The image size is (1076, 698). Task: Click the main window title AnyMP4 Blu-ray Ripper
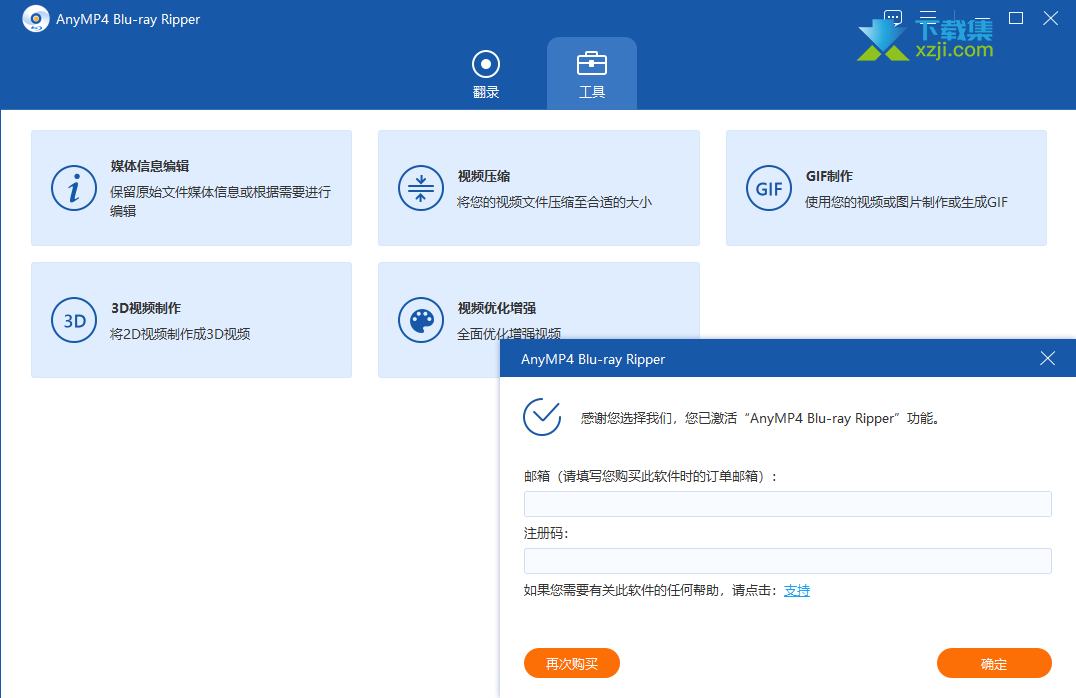click(x=128, y=19)
